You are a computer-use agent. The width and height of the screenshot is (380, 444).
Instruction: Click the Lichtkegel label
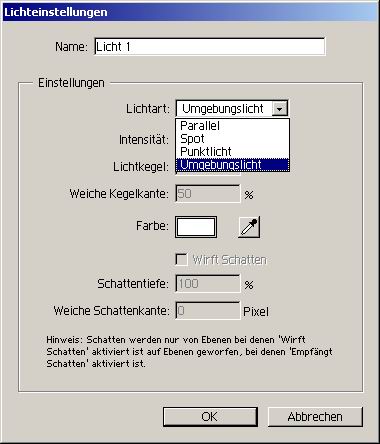pyautogui.click(x=141, y=167)
